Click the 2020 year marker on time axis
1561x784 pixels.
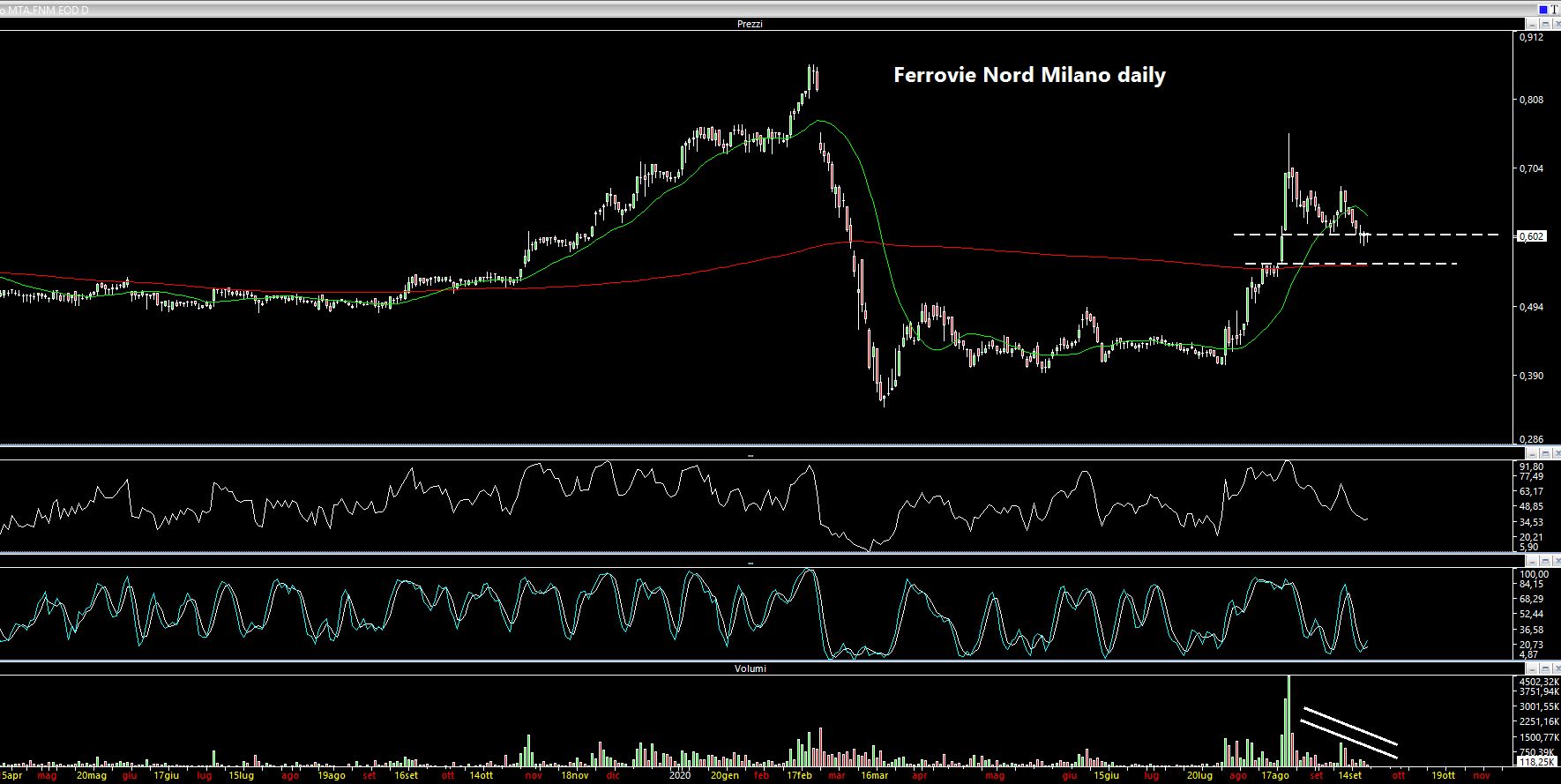679,776
